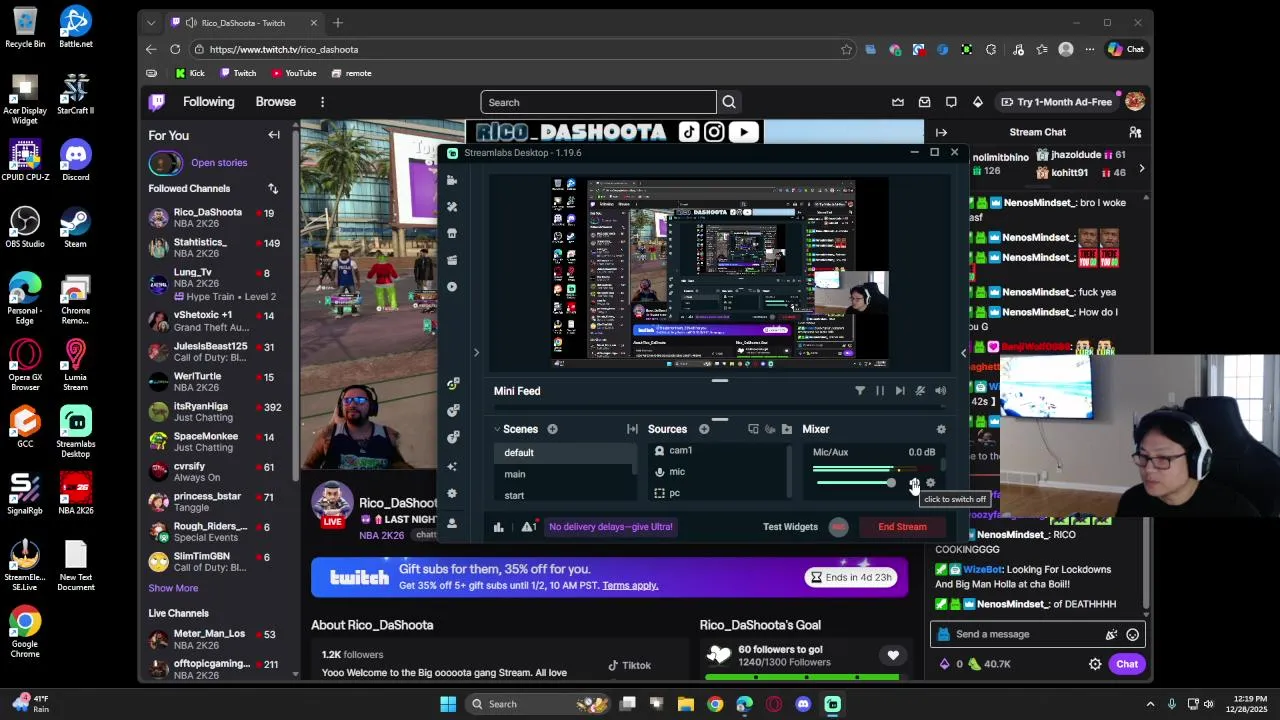1280x720 pixels.
Task: Open the account profile icon in Streamlabs sidebar
Action: pyautogui.click(x=452, y=523)
